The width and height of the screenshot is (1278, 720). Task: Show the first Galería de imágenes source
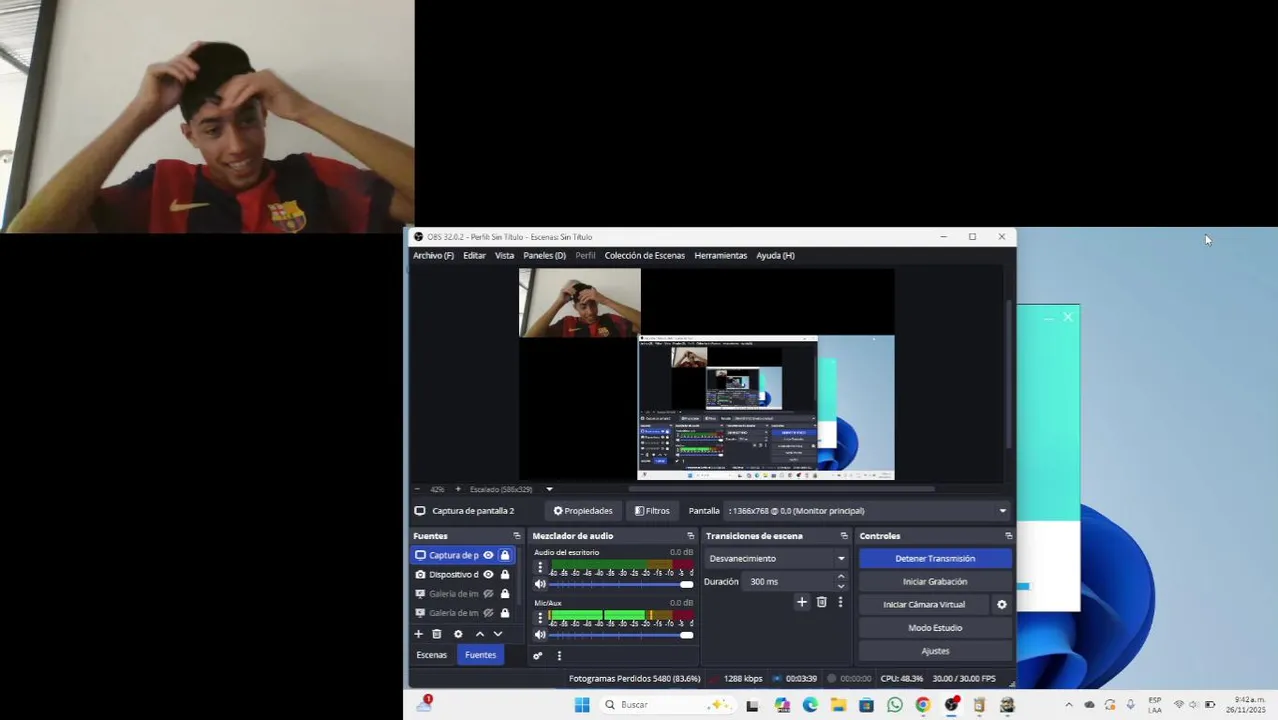point(488,594)
